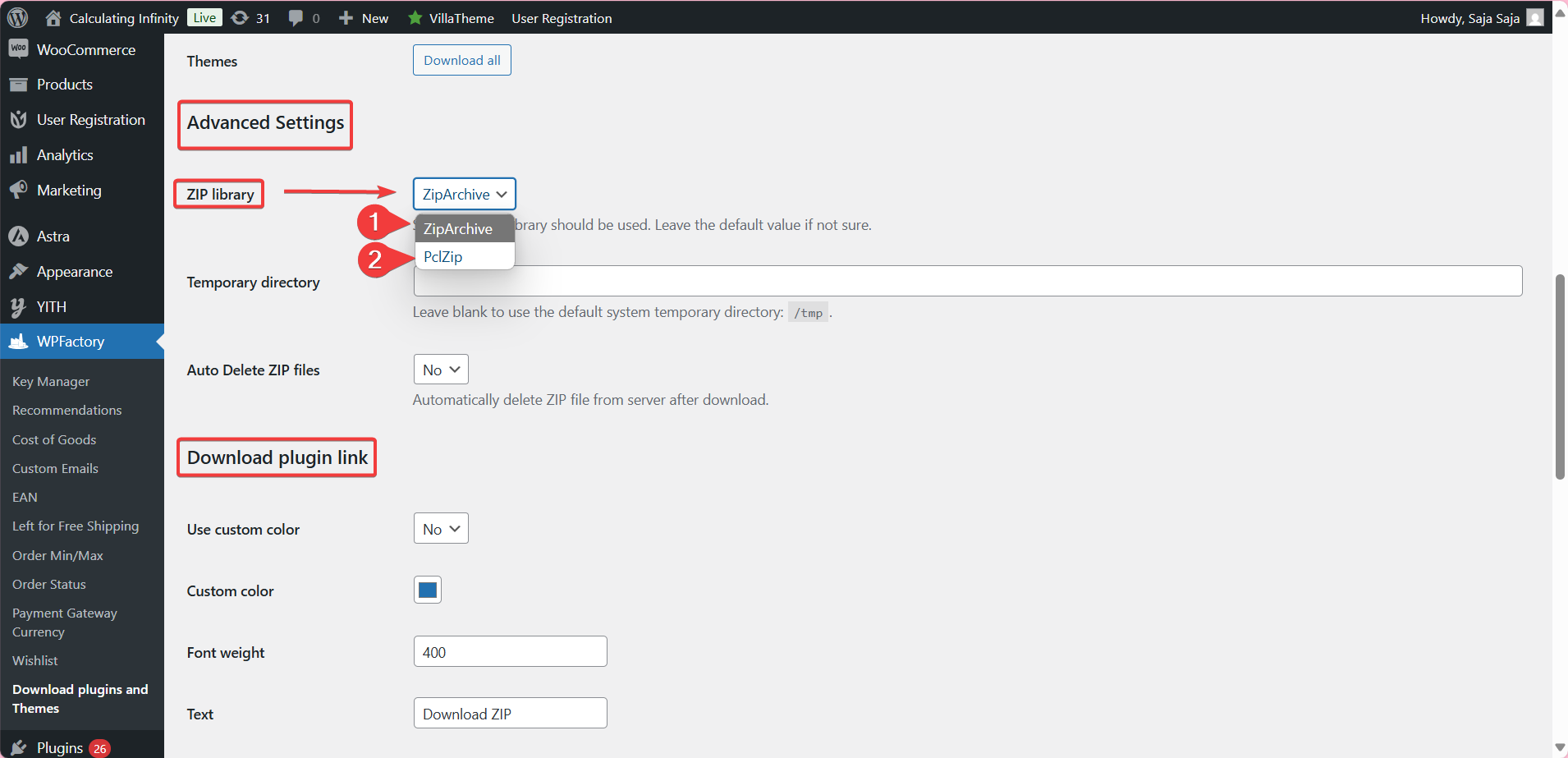Open the Order Status submenu link
The width and height of the screenshot is (1568, 758).
coord(49,584)
